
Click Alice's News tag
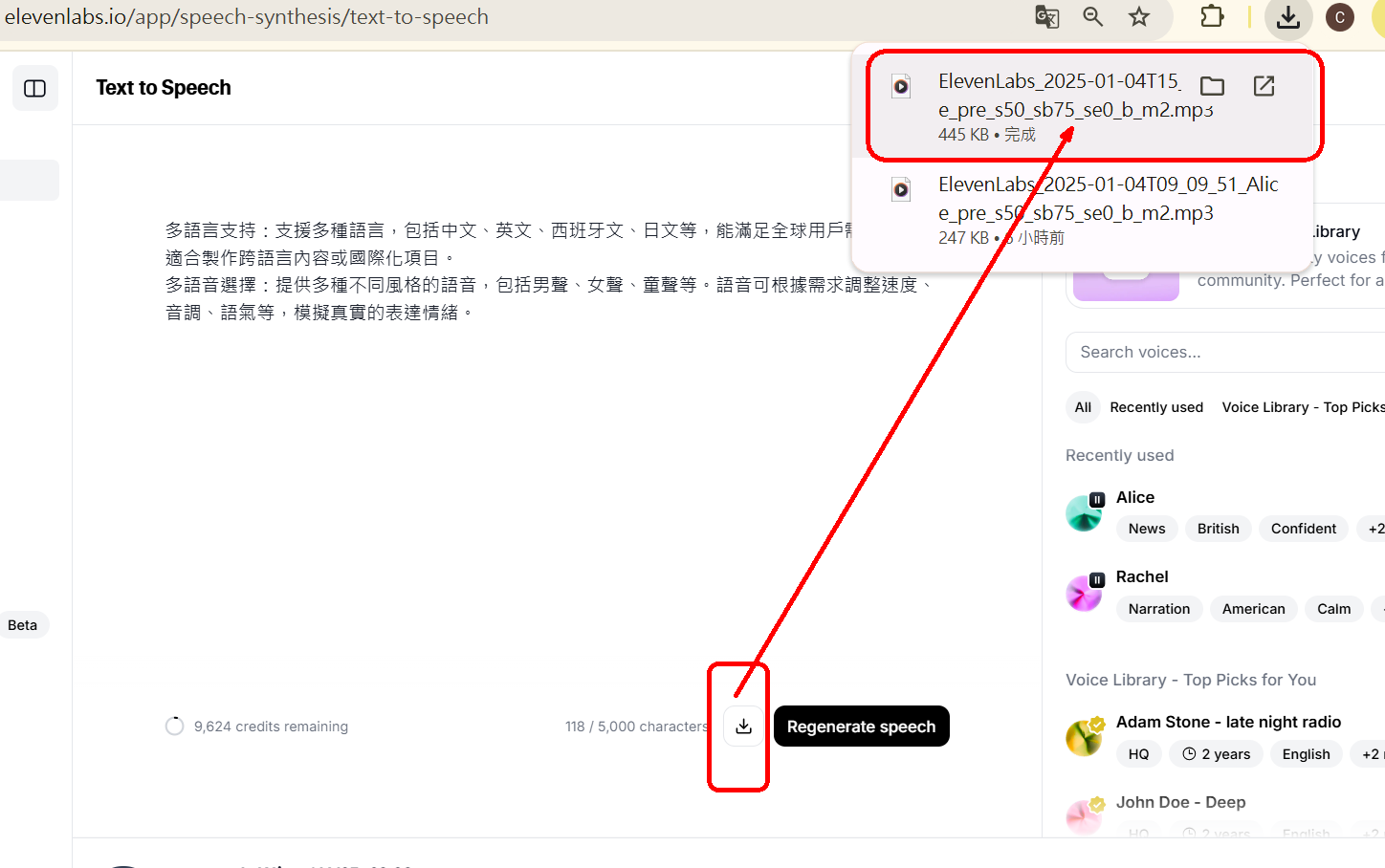point(1147,529)
